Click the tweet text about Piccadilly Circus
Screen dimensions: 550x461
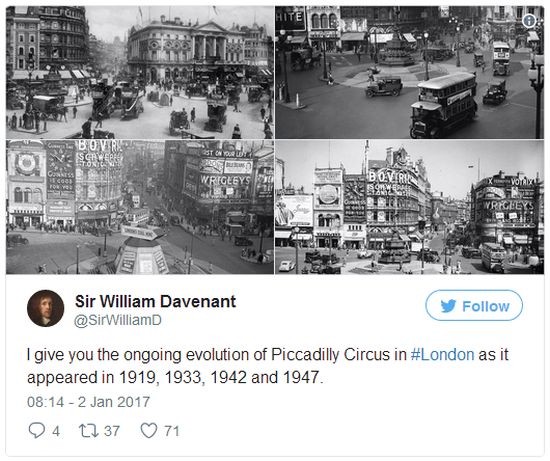point(268,366)
